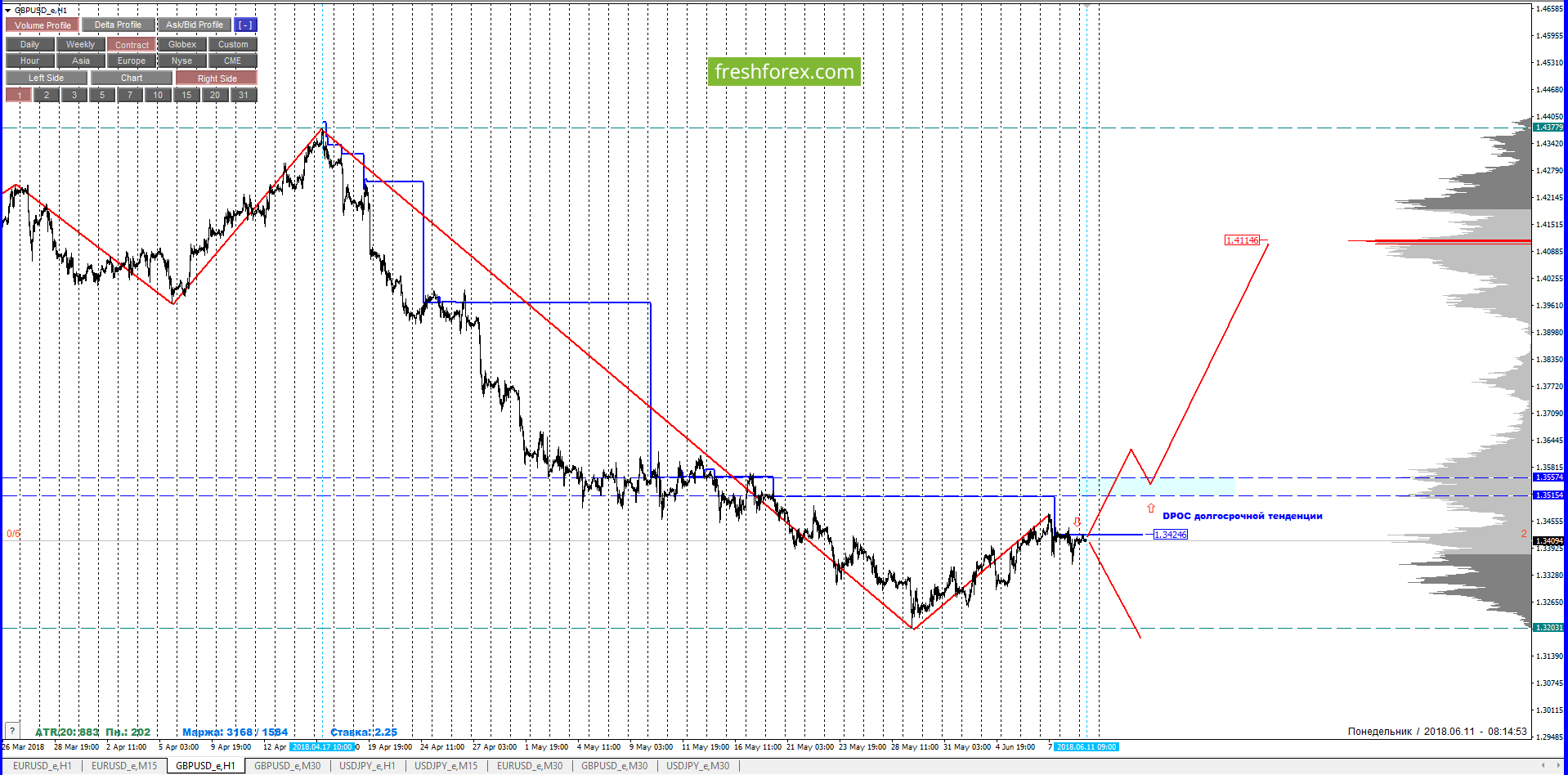The width and height of the screenshot is (1568, 775).
Task: Select the Globex session
Action: (x=182, y=45)
